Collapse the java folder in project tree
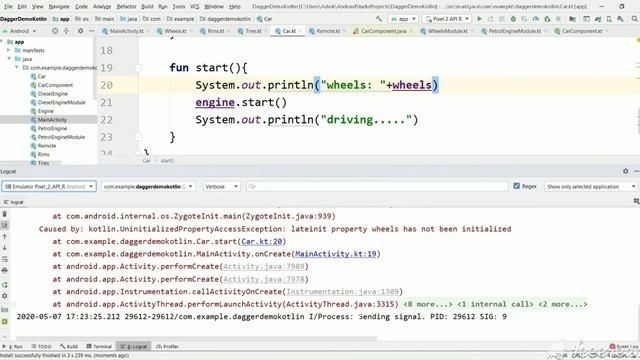Image resolution: width=640 pixels, height=360 pixels. pos(9,59)
